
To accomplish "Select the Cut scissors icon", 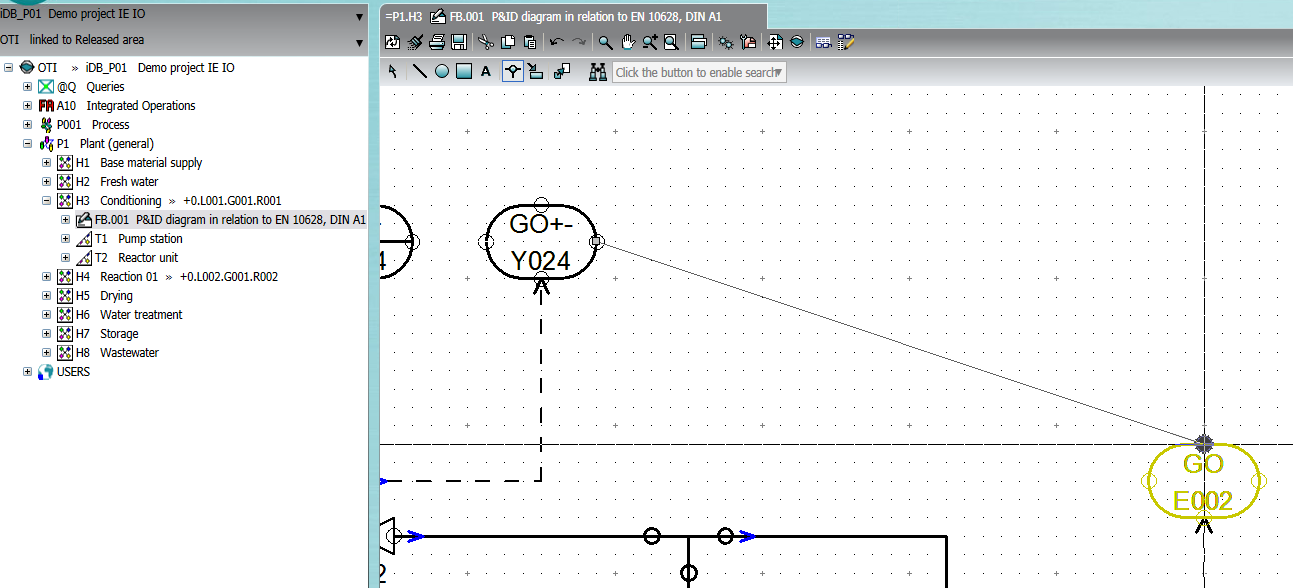I will [x=485, y=42].
